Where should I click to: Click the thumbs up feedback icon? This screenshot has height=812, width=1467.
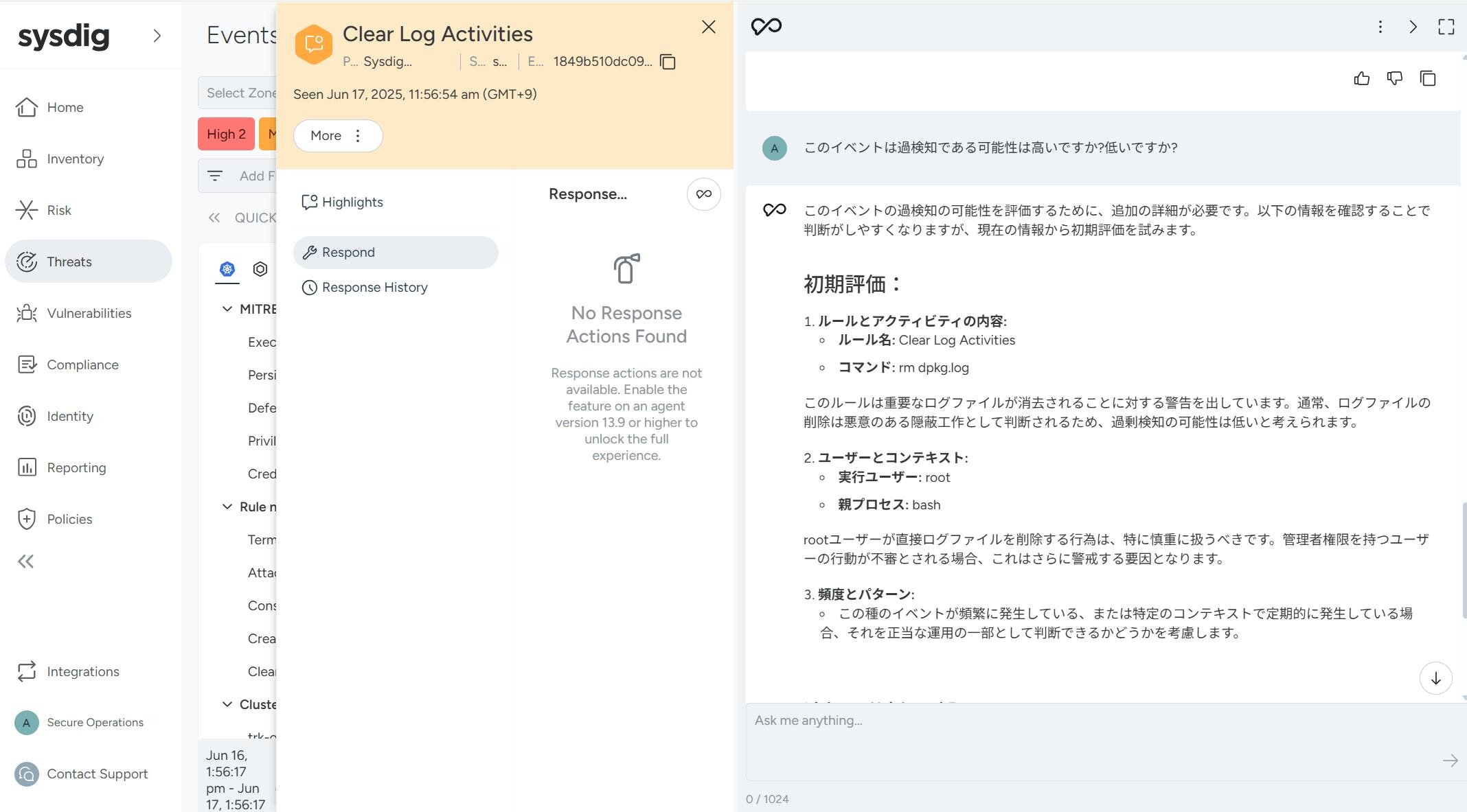click(1361, 78)
